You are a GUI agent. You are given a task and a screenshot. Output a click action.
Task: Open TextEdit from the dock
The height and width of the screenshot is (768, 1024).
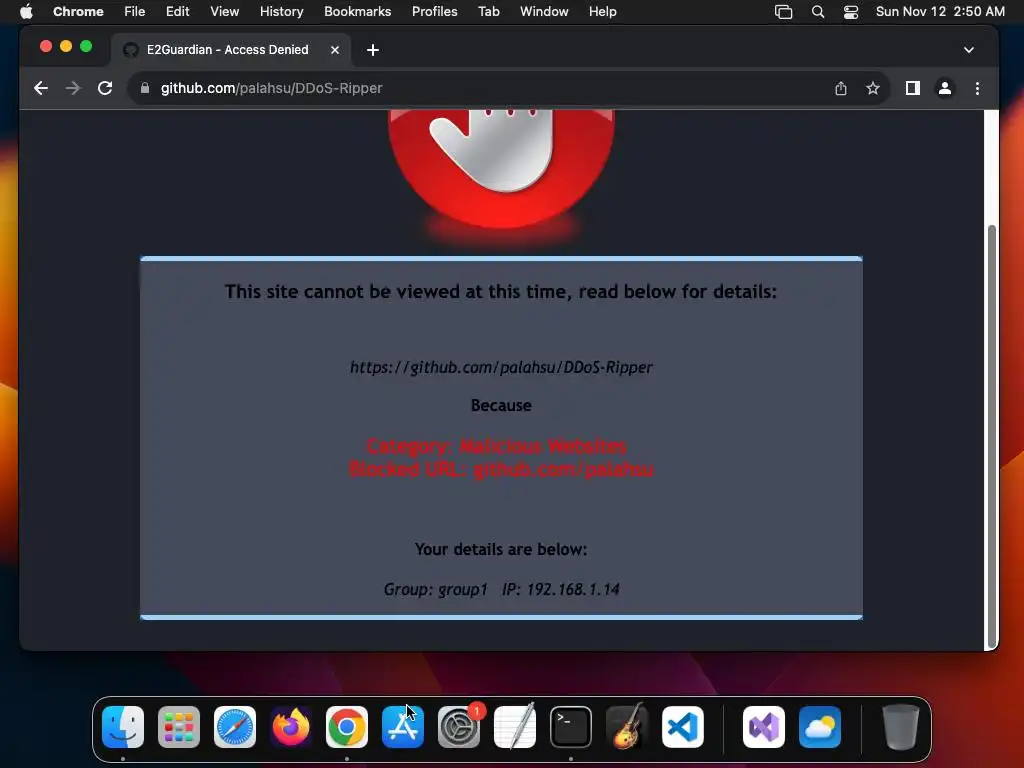coord(515,727)
